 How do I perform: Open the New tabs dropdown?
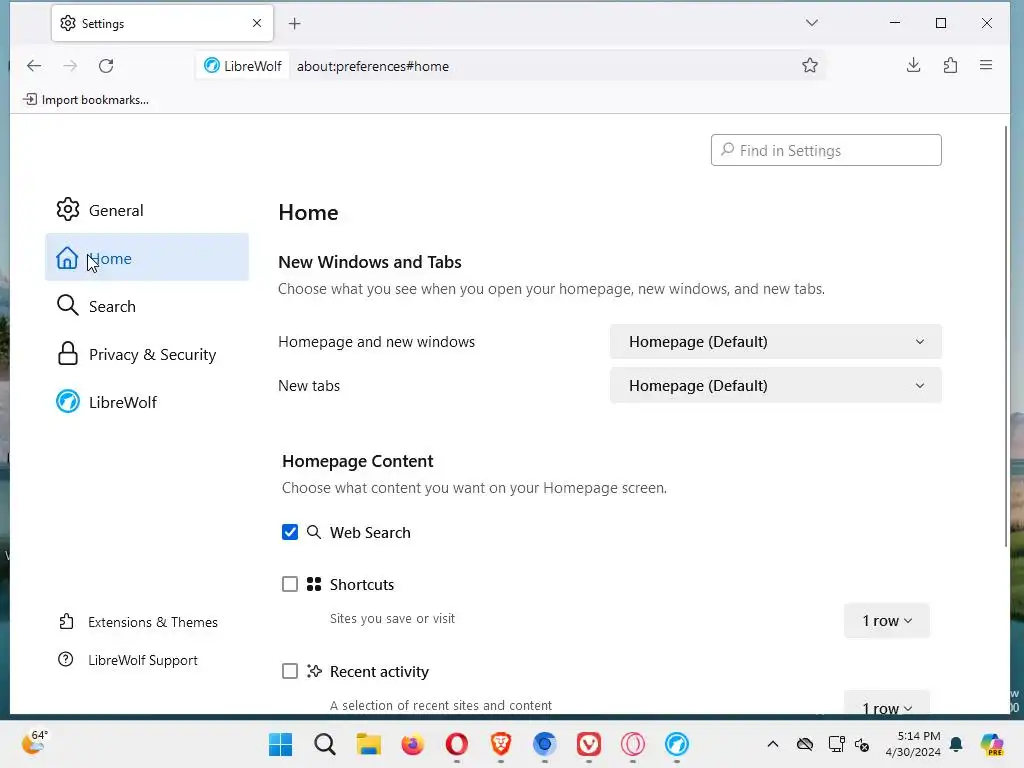point(776,385)
